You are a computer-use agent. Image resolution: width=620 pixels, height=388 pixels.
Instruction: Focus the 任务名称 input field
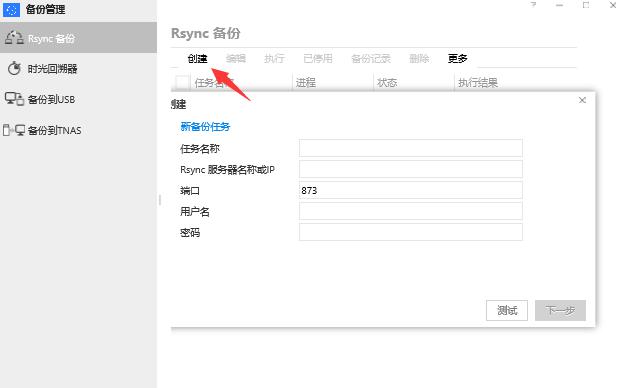click(x=410, y=148)
